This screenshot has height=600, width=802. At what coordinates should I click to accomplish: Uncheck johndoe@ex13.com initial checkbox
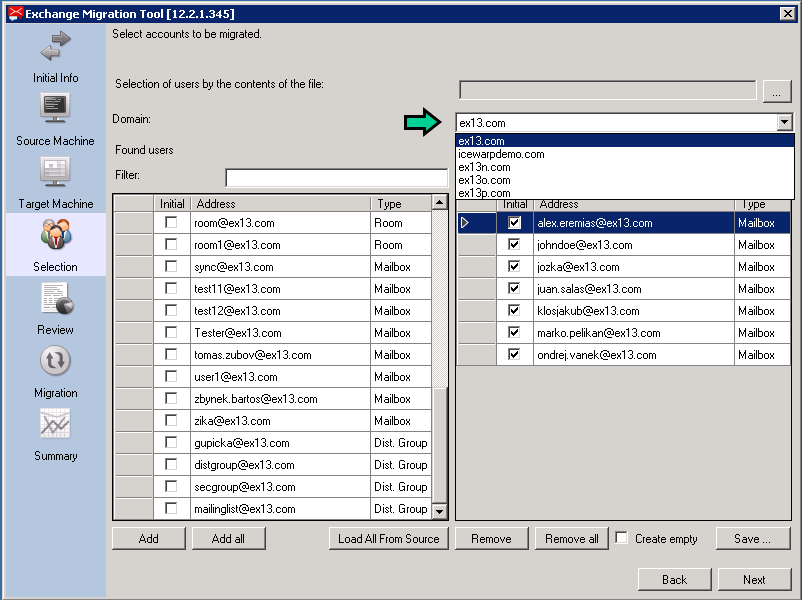click(514, 245)
